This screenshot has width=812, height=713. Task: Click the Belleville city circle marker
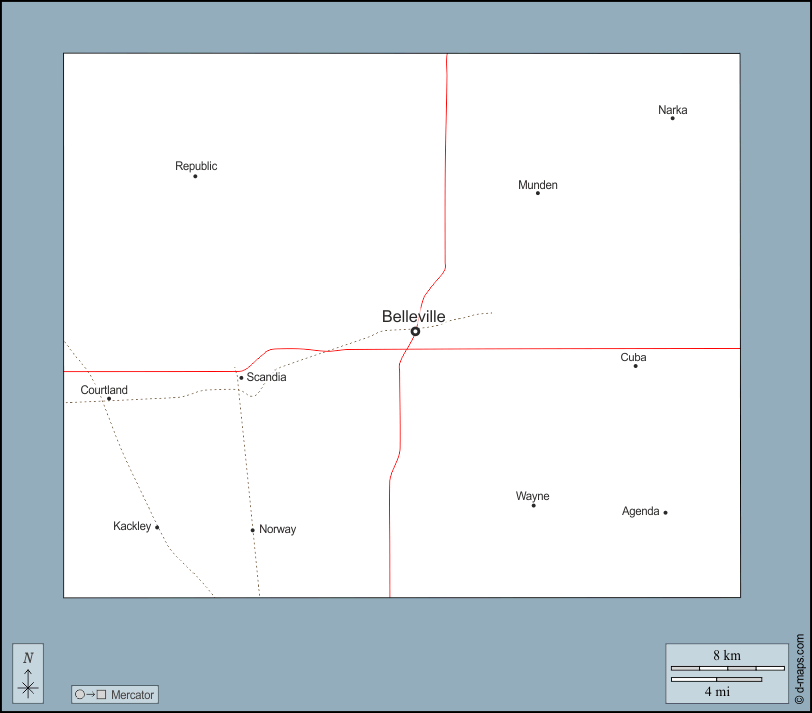415,331
